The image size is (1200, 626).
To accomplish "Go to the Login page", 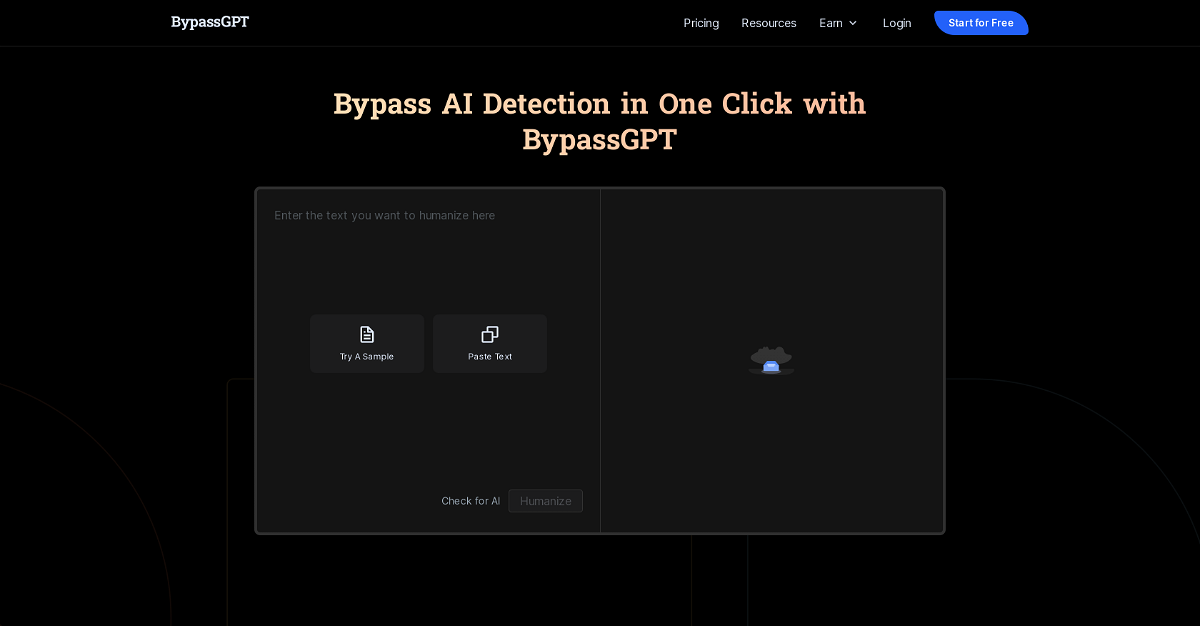I will point(897,23).
